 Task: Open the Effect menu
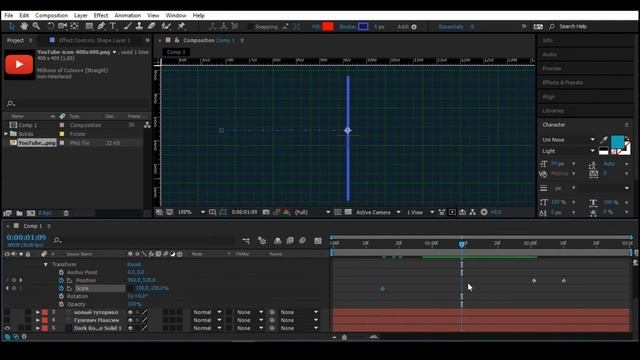pos(101,15)
